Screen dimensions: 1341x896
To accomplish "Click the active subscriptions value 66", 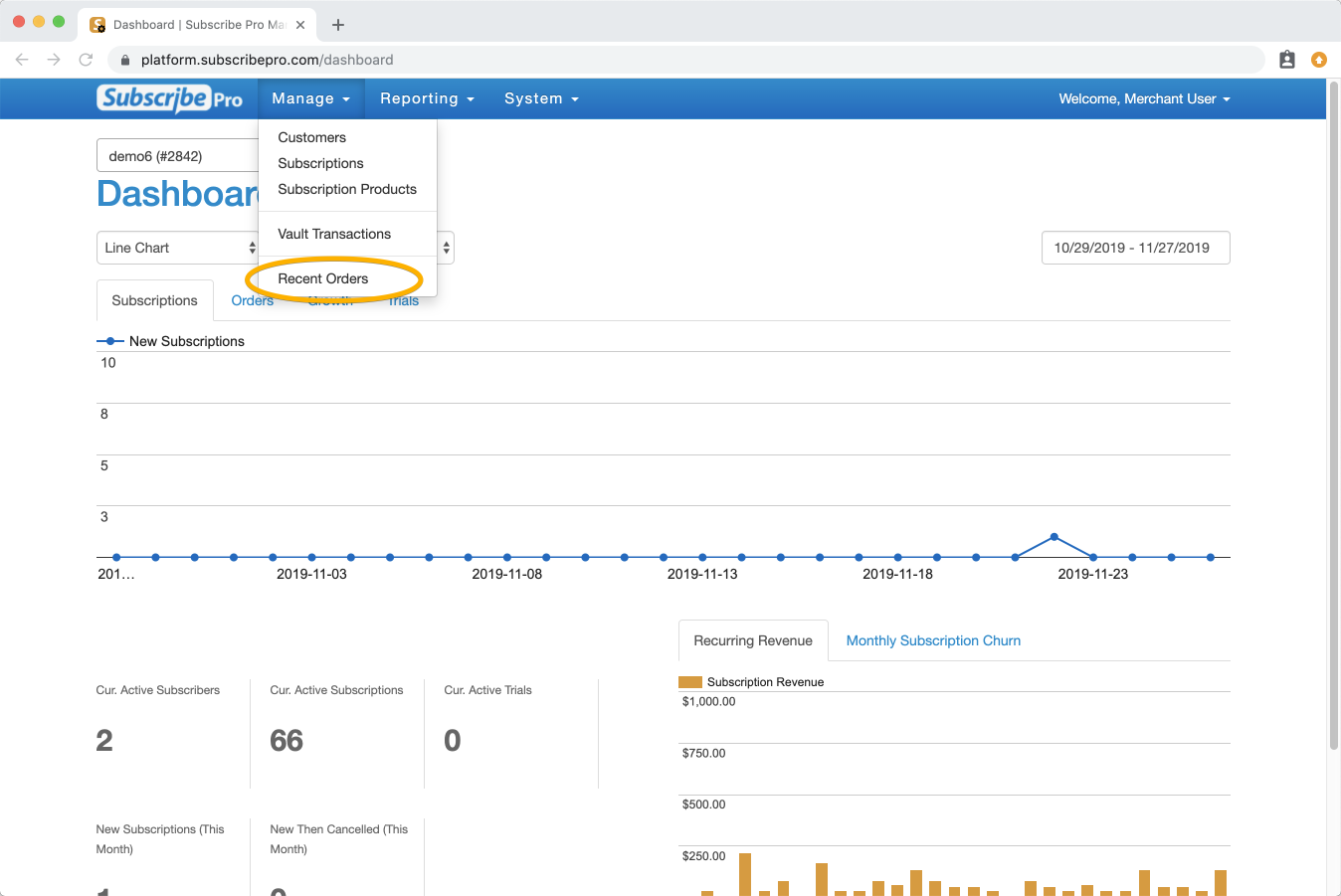I will click(x=287, y=741).
